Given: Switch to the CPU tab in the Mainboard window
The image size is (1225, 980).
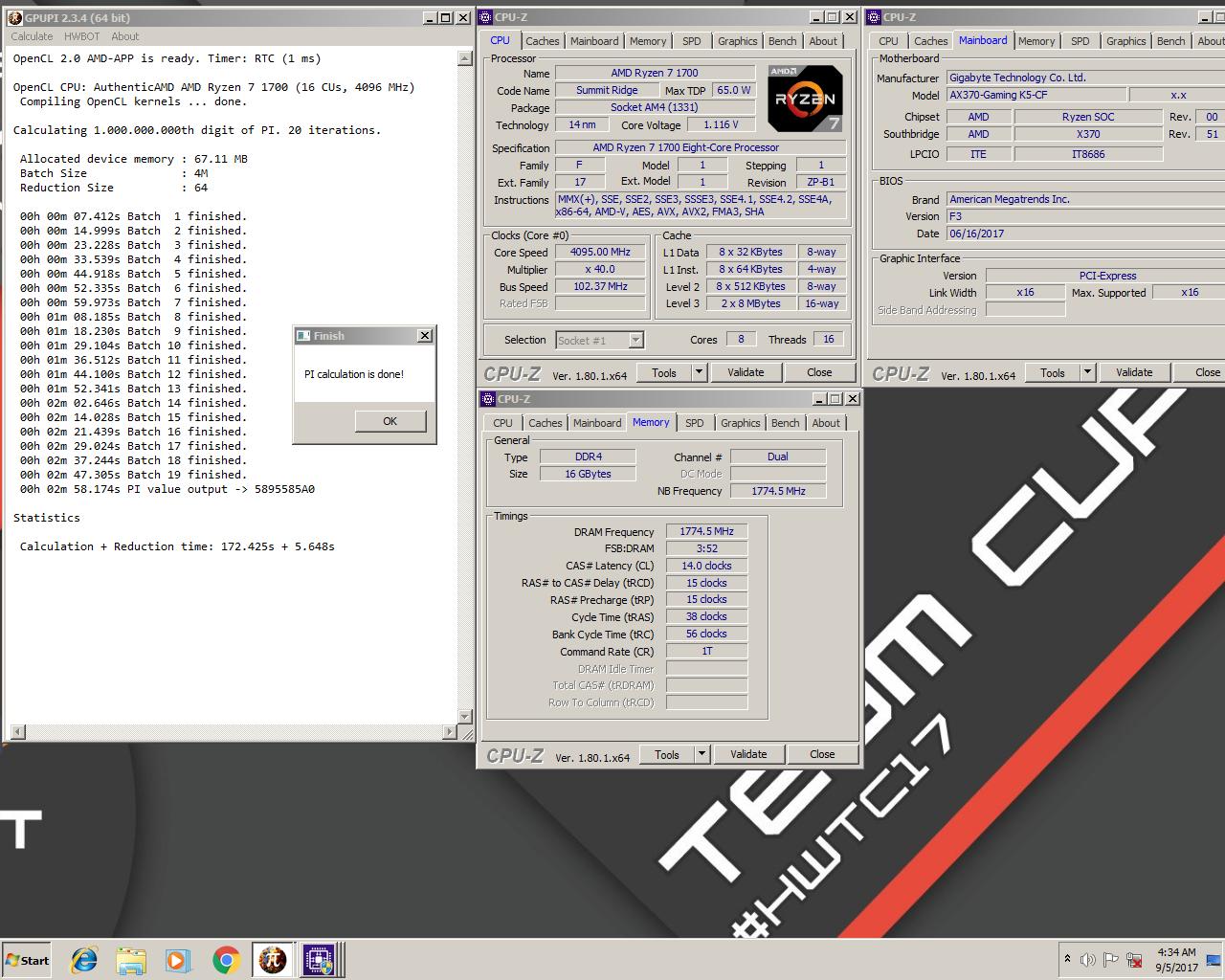Looking at the screenshot, I should (888, 41).
